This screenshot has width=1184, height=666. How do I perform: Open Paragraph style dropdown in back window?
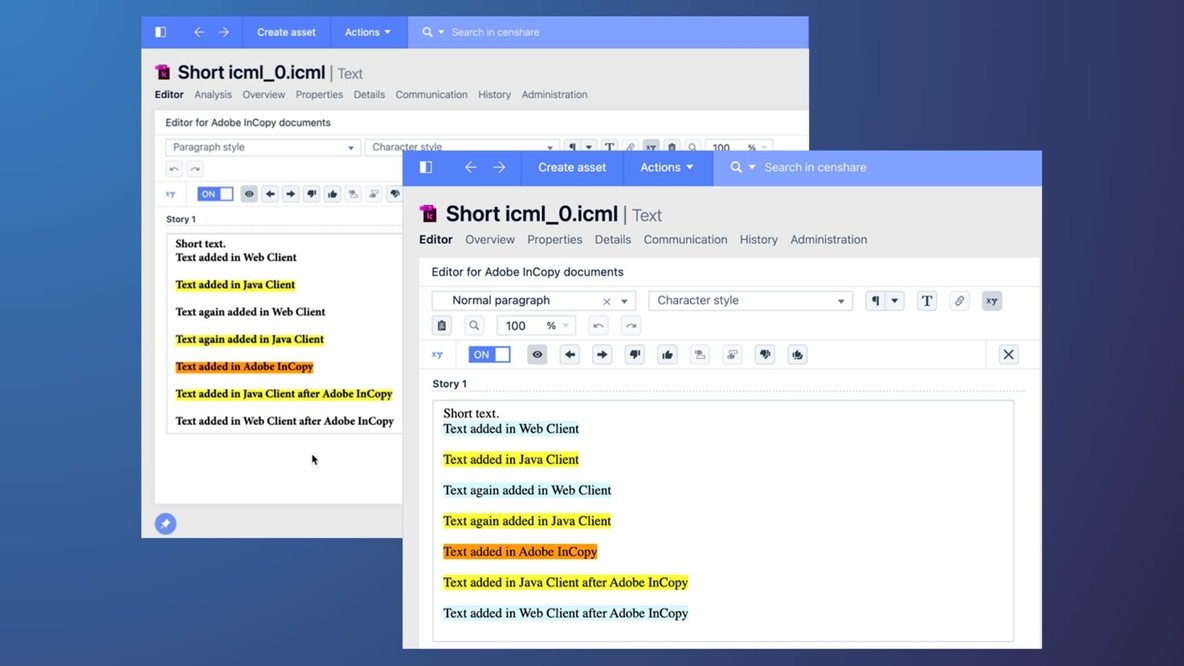262,147
